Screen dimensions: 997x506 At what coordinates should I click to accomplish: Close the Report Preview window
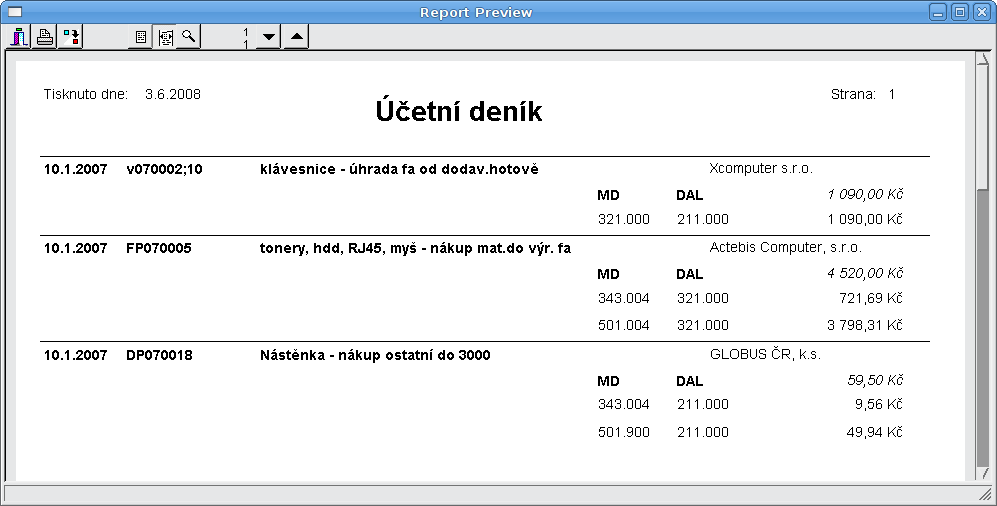pyautogui.click(x=981, y=12)
